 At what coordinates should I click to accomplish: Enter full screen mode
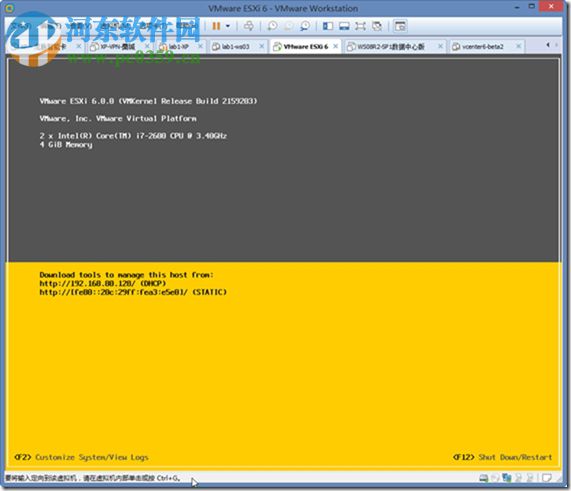click(x=360, y=26)
